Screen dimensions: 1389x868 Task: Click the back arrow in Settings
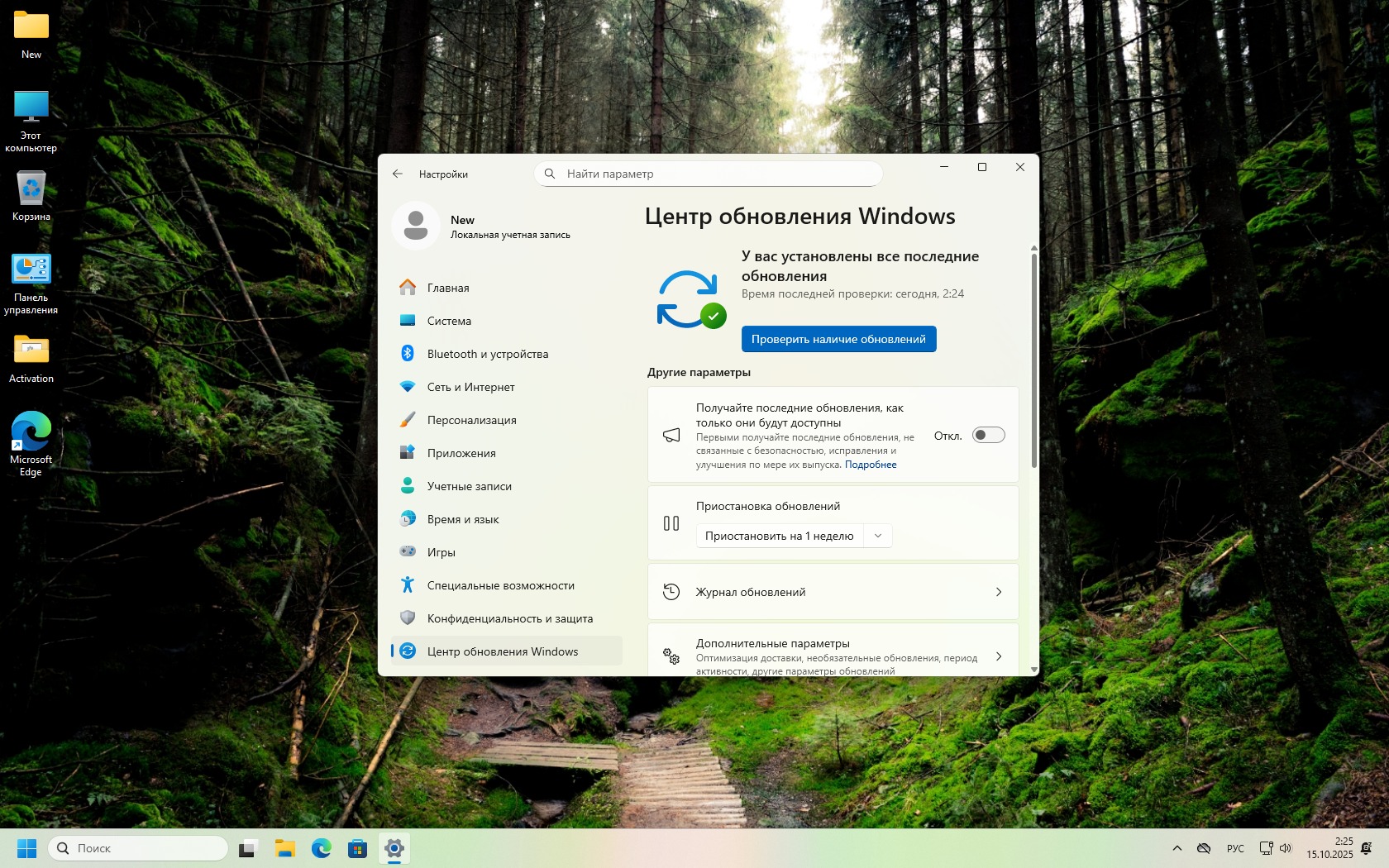[398, 174]
